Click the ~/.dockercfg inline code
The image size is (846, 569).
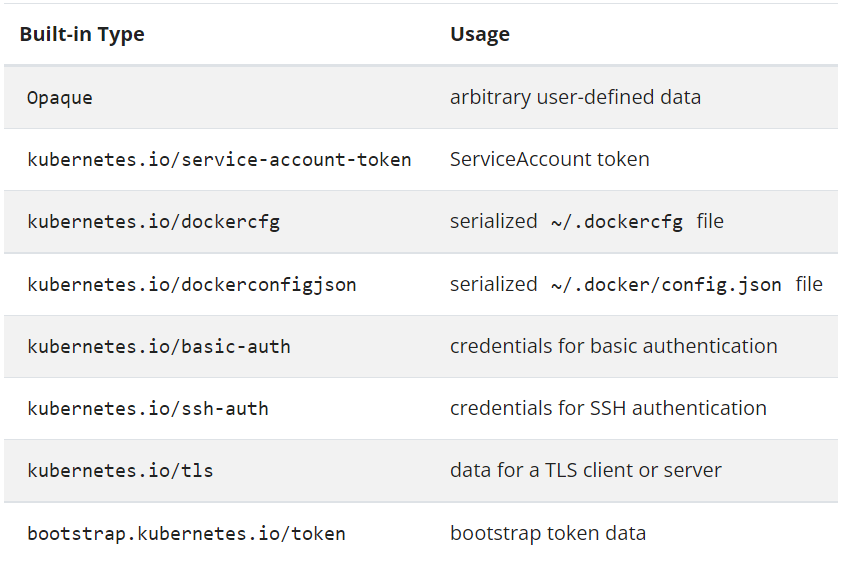617,222
